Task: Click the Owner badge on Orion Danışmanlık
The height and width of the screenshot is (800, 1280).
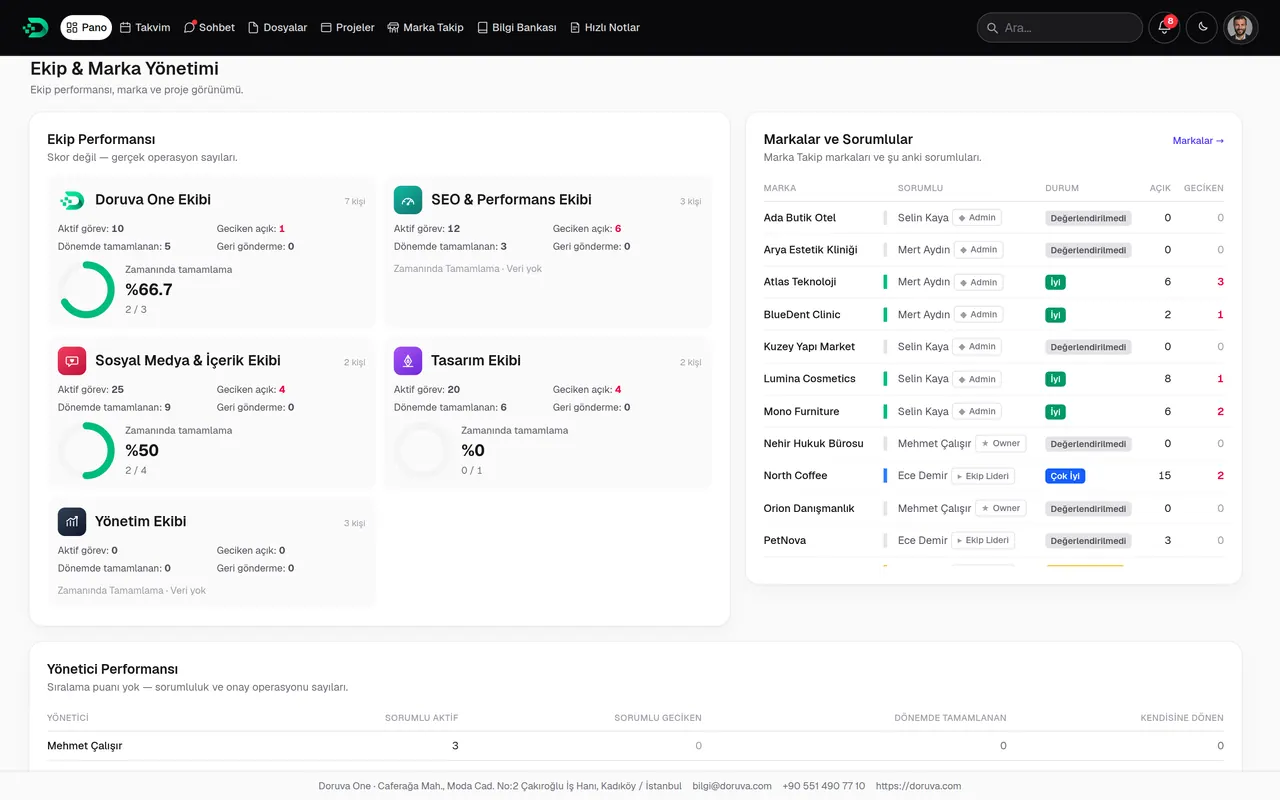Action: 1000,509
